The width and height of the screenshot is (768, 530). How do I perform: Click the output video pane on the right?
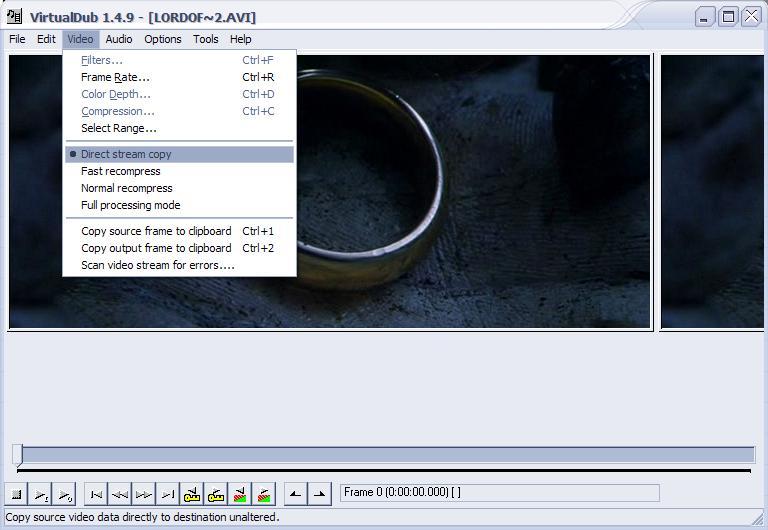click(712, 191)
